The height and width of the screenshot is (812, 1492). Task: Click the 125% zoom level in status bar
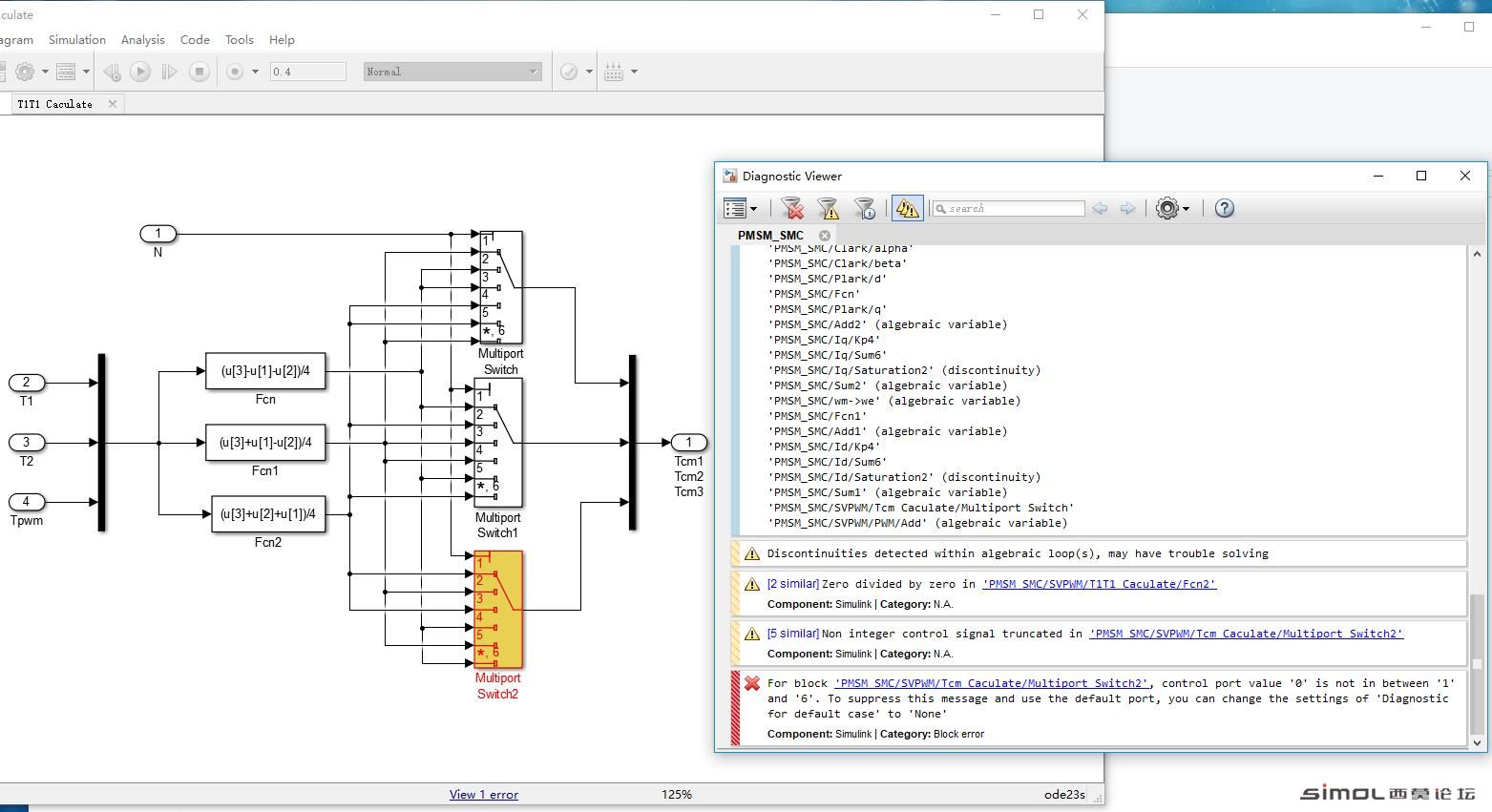pyautogui.click(x=677, y=794)
